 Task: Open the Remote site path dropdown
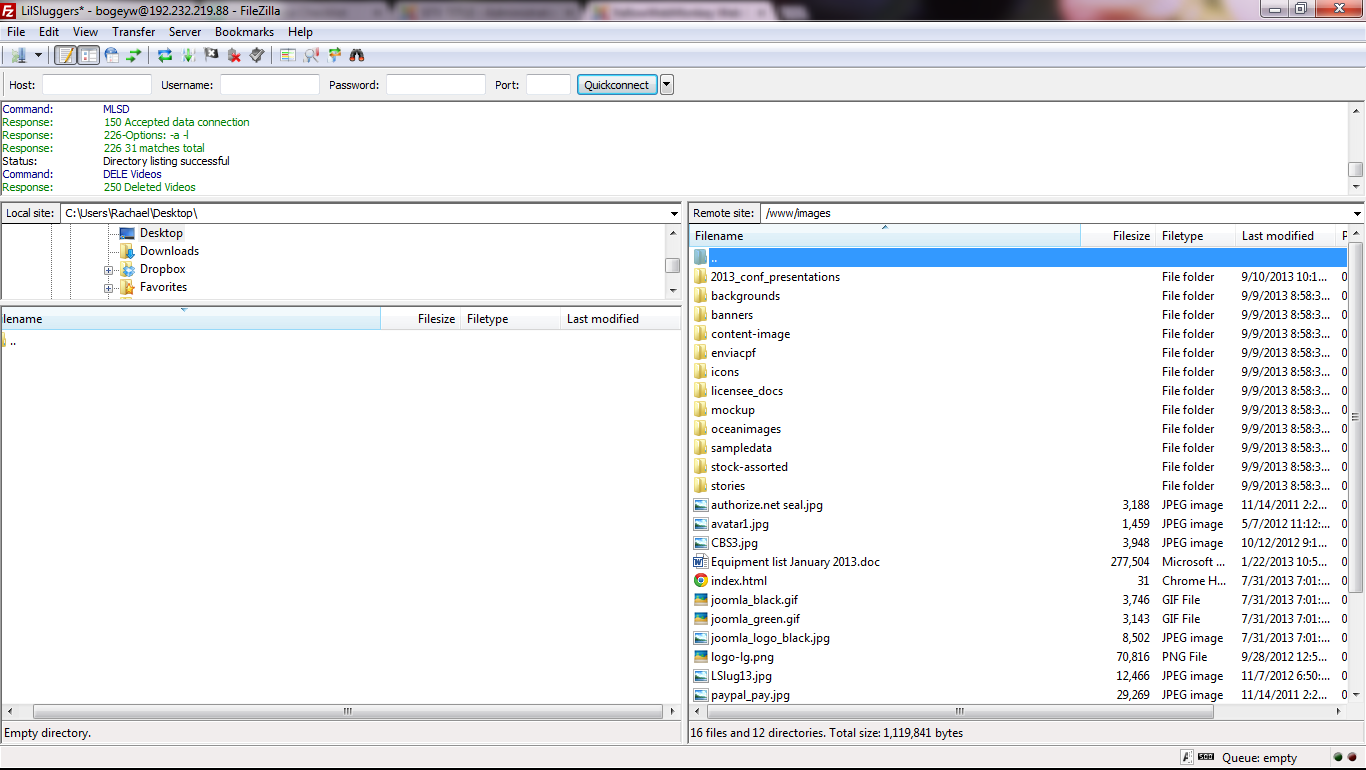[x=1357, y=214]
